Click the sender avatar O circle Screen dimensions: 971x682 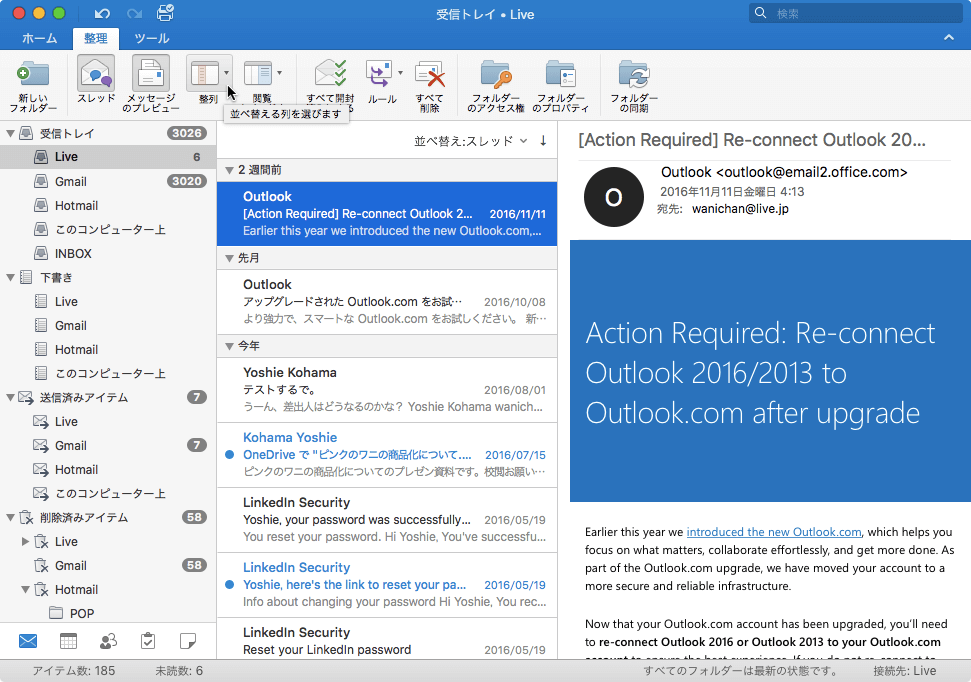pos(614,197)
